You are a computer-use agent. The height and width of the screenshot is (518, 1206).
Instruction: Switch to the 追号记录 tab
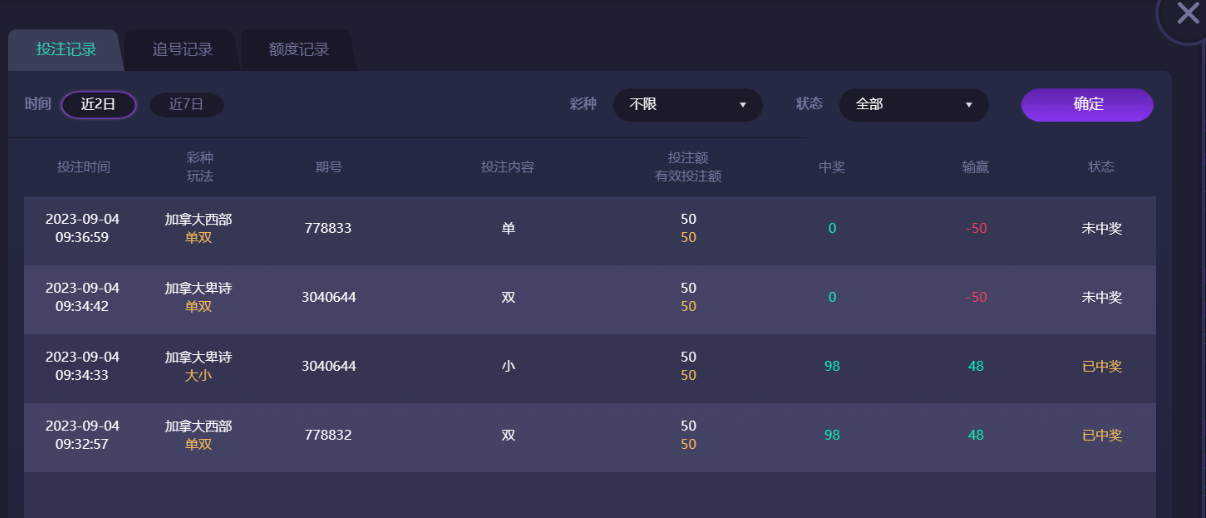tap(182, 49)
